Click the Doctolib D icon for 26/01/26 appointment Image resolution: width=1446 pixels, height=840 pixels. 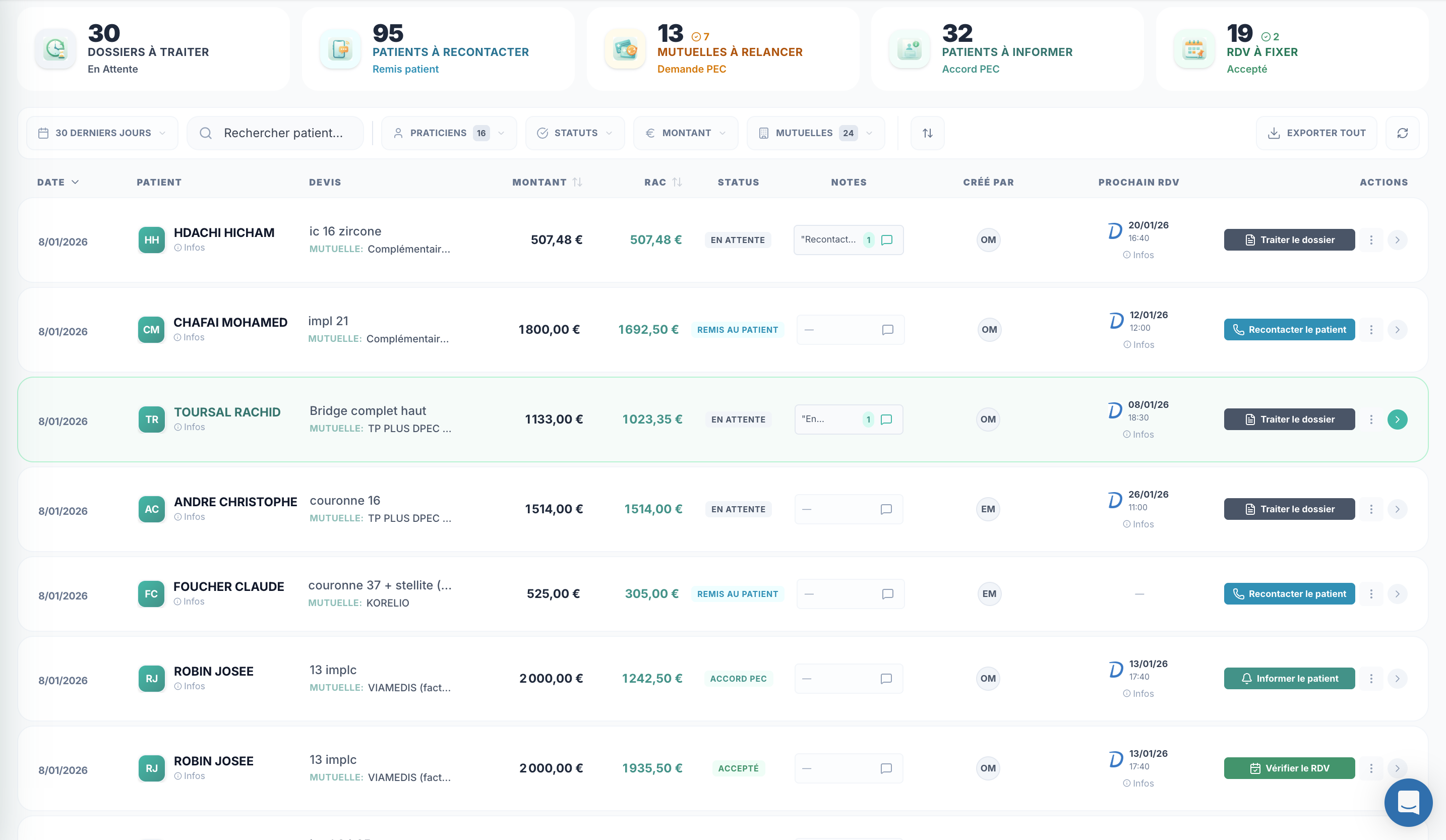[x=1114, y=500]
